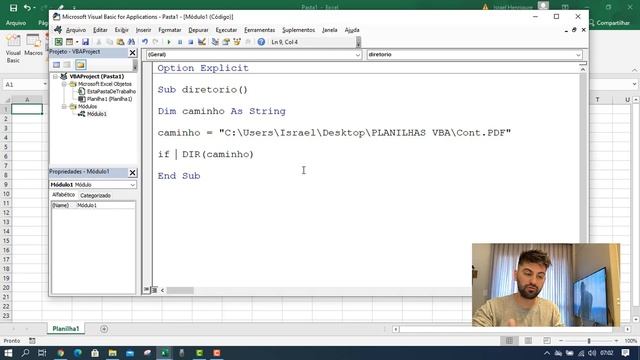This screenshot has height=360, width=640.
Task: Click the Procedure View button at code bottom
Action: click(146, 290)
